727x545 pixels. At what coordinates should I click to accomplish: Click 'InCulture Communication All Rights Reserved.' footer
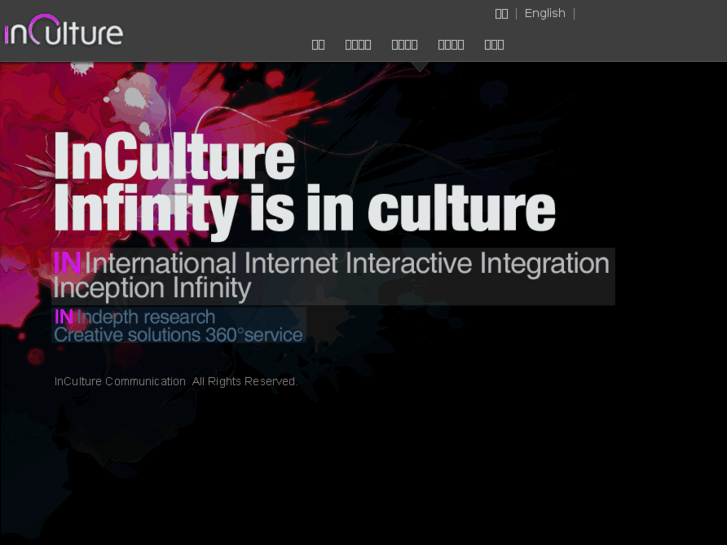[176, 381]
